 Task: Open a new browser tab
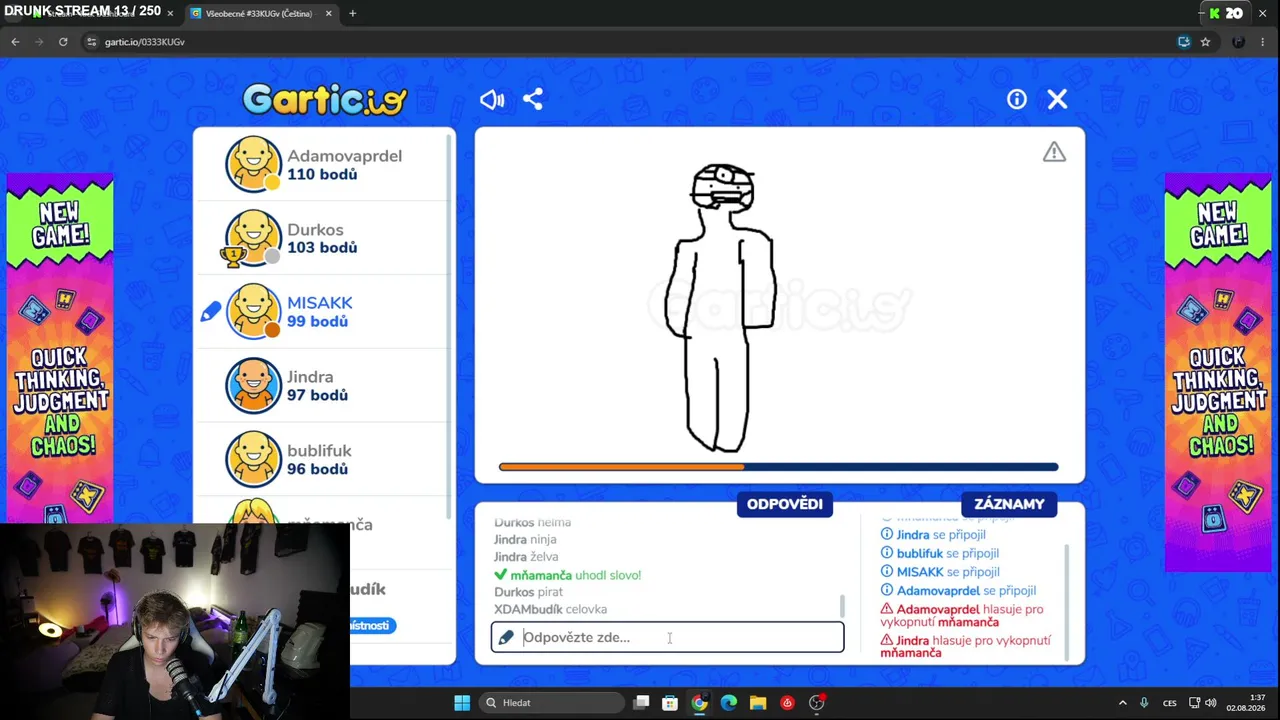coord(352,13)
